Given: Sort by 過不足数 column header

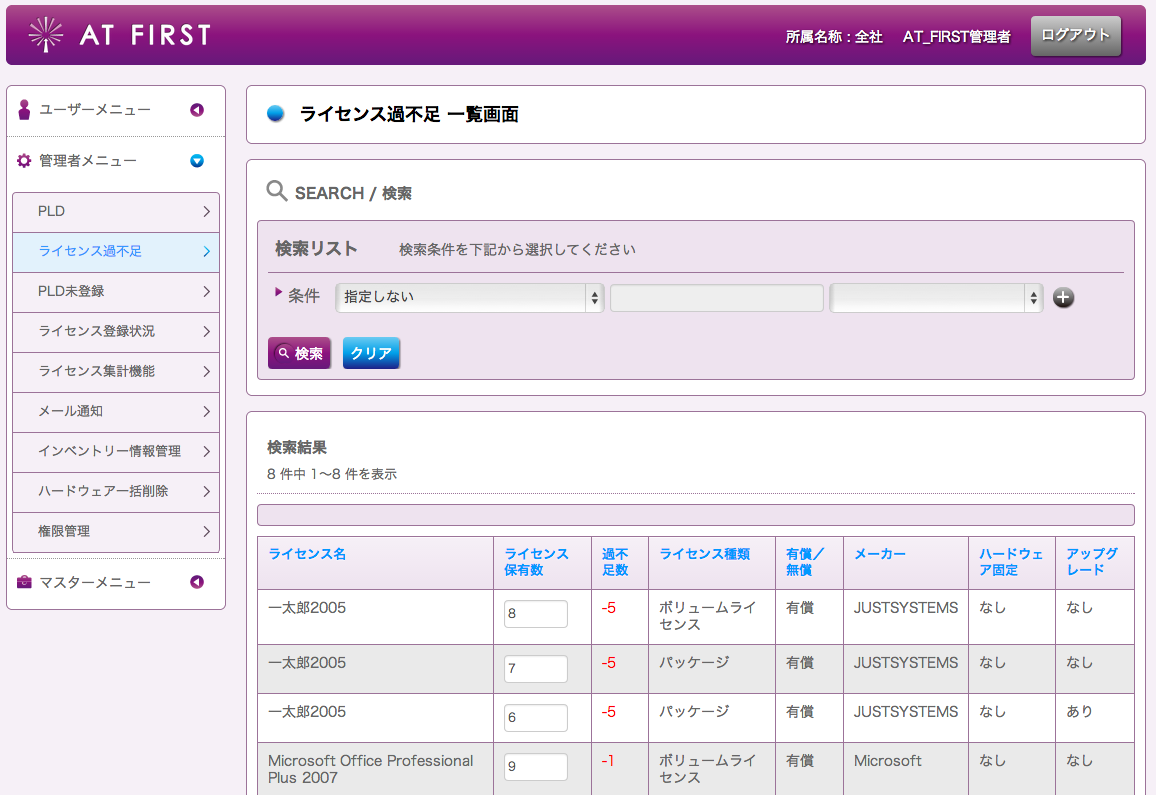Looking at the screenshot, I should pyautogui.click(x=615, y=562).
